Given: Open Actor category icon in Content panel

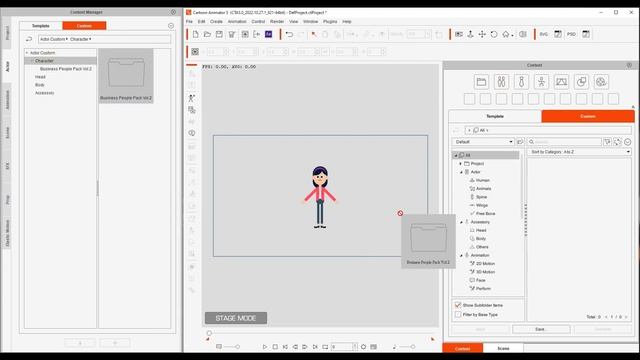Looking at the screenshot, I should (501, 82).
